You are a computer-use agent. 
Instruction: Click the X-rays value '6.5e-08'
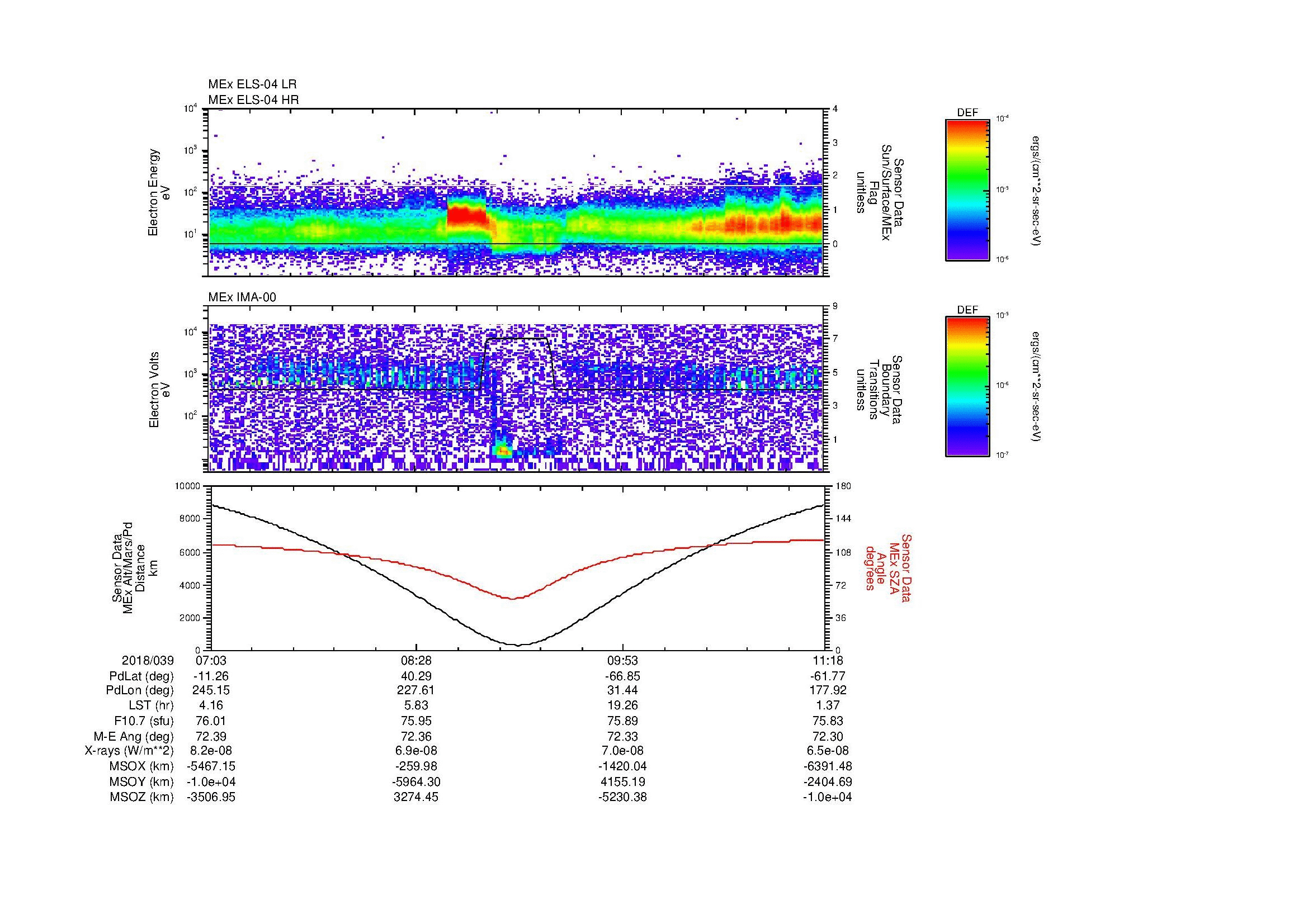(828, 751)
